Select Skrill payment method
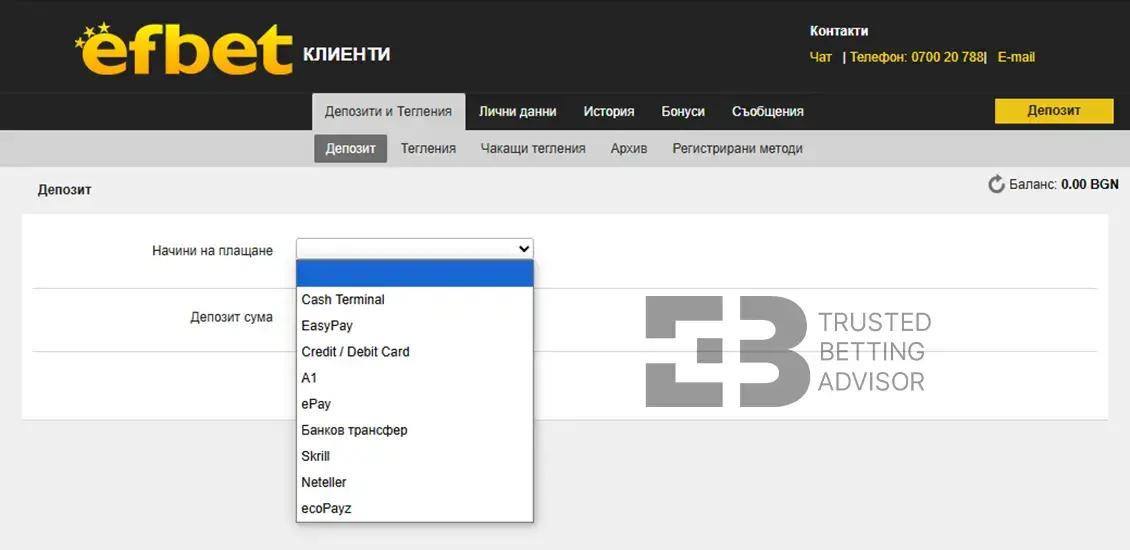Image resolution: width=1130 pixels, height=550 pixels. (414, 456)
